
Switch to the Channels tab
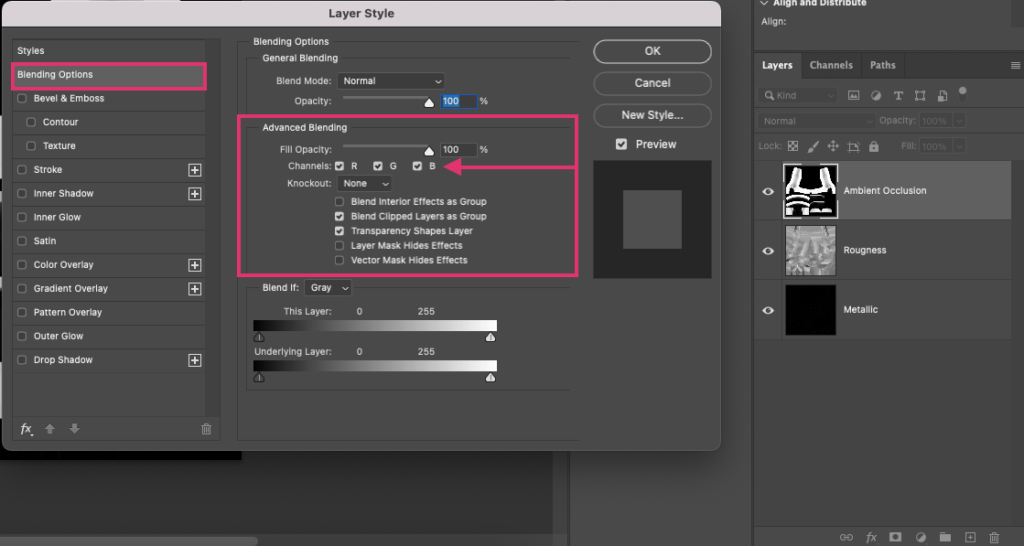831,65
